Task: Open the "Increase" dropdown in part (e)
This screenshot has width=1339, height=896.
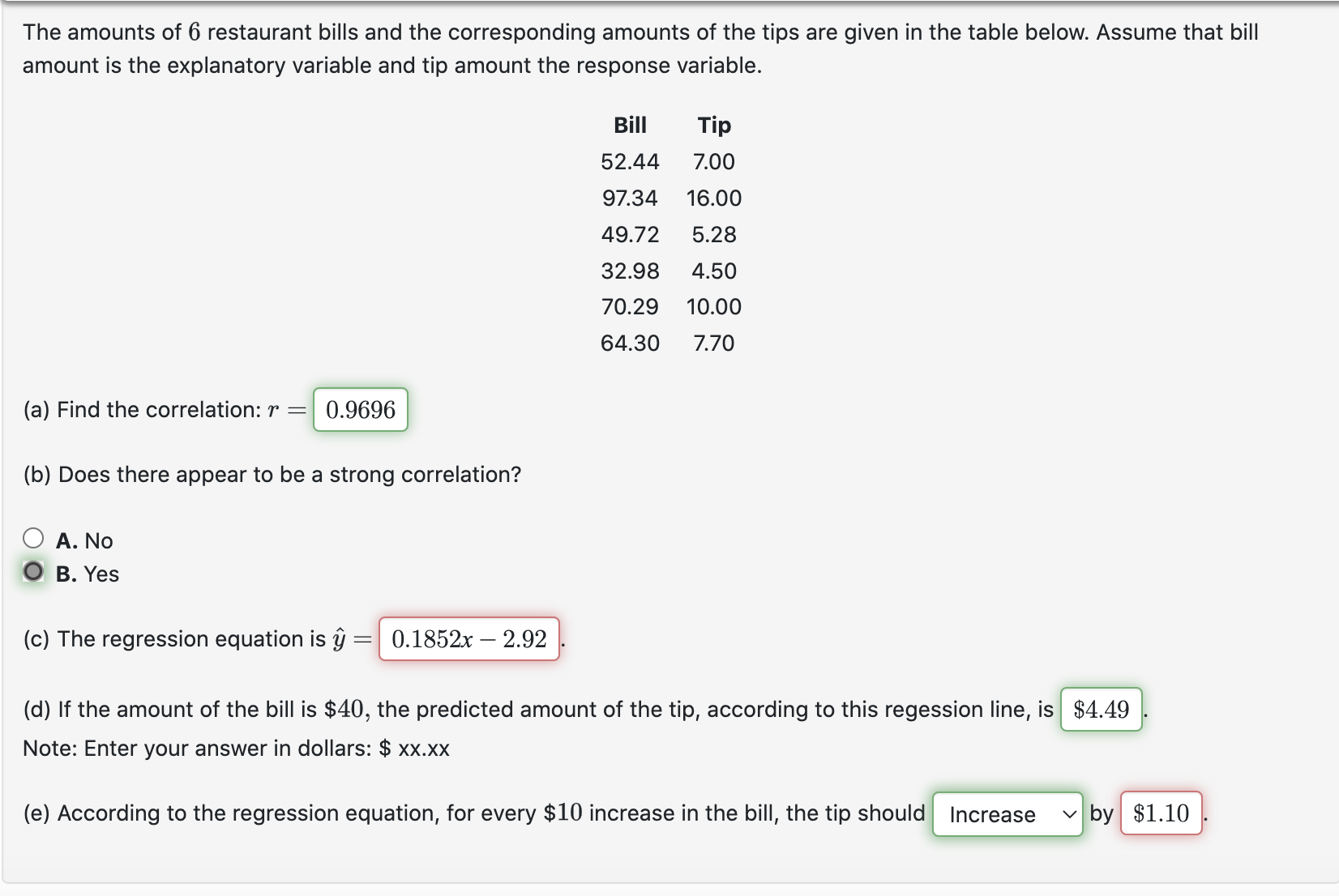Action: click(1007, 814)
